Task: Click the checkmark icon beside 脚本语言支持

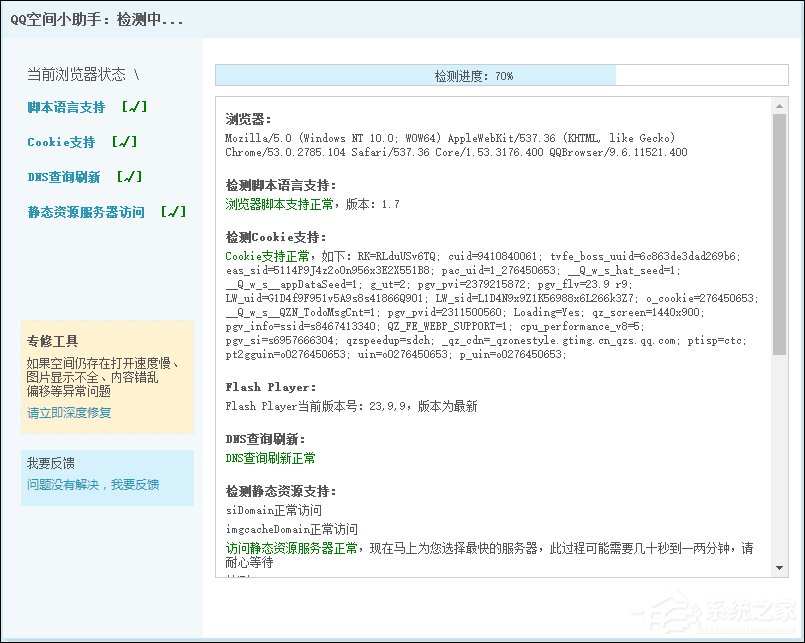Action: (x=134, y=107)
